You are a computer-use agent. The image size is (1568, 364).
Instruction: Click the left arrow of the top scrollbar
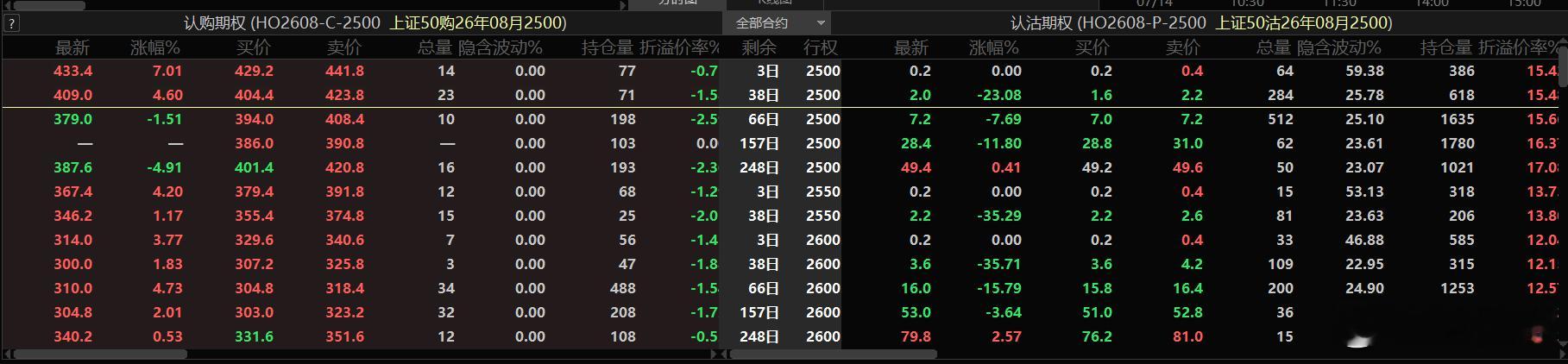8,5
